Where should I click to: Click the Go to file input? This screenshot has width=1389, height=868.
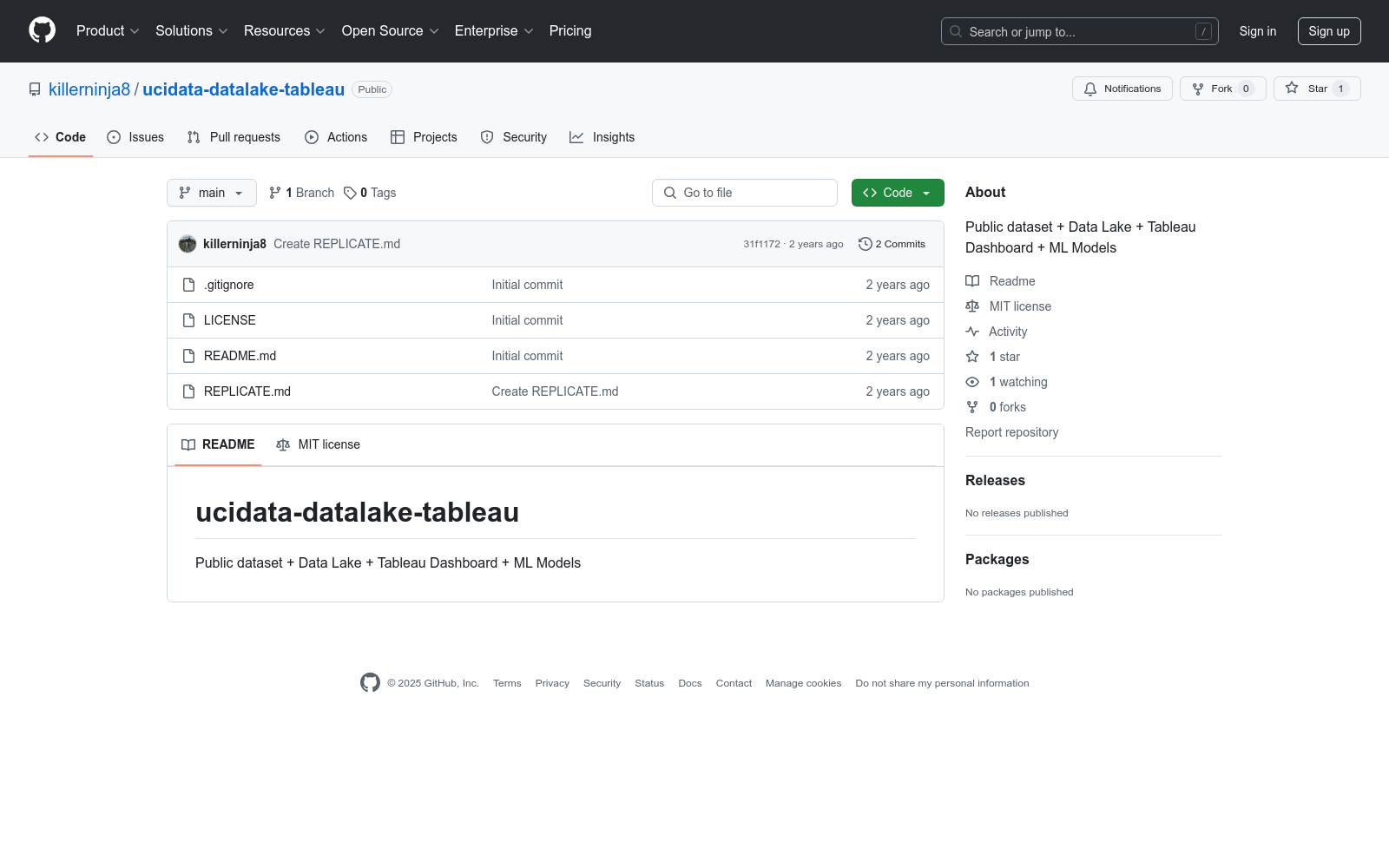(x=745, y=193)
